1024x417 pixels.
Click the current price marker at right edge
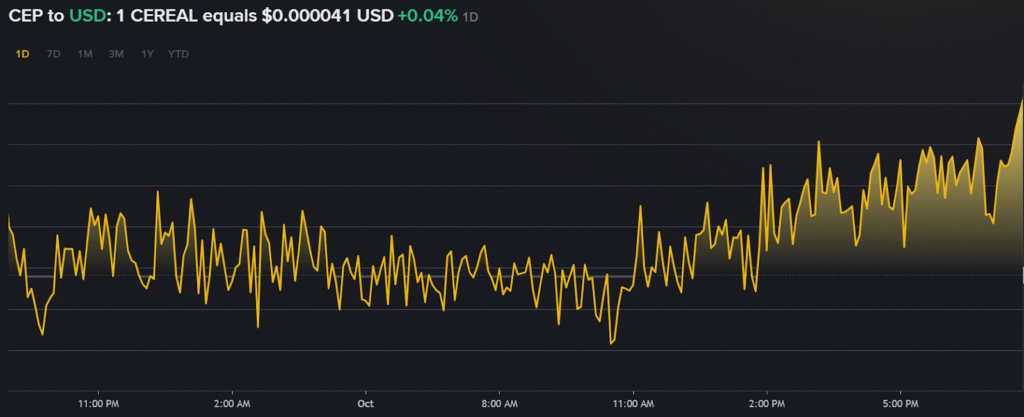coord(1020,273)
